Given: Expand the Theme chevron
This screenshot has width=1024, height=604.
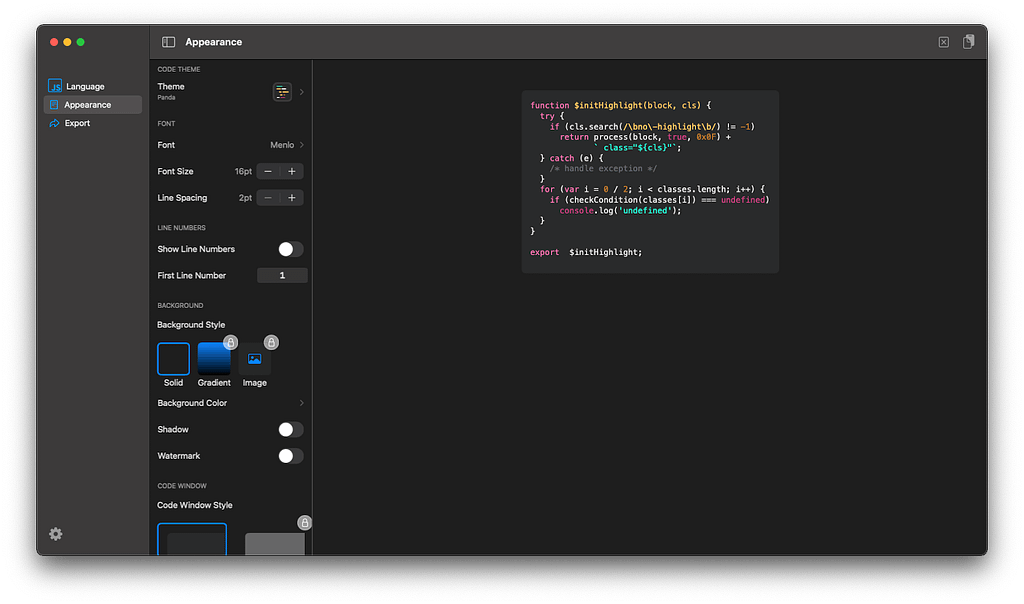Looking at the screenshot, I should coord(302,92).
